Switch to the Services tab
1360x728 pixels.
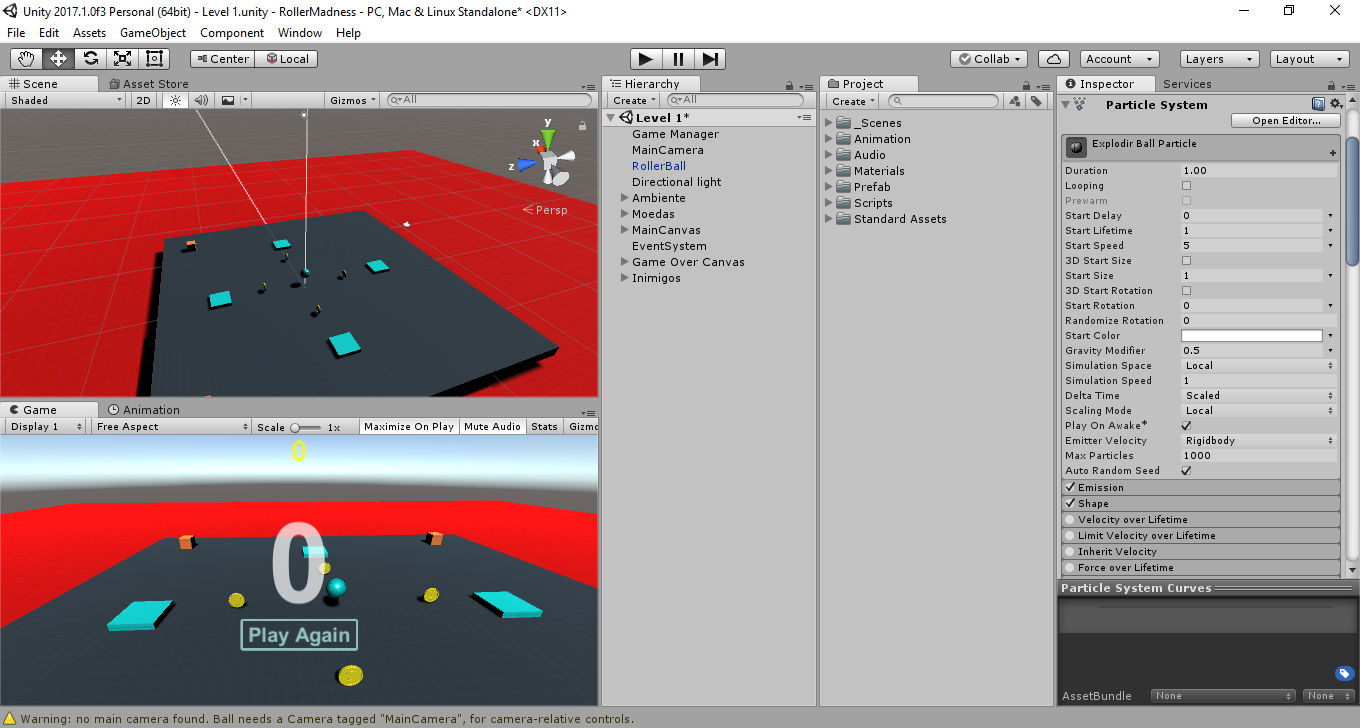pos(1187,84)
